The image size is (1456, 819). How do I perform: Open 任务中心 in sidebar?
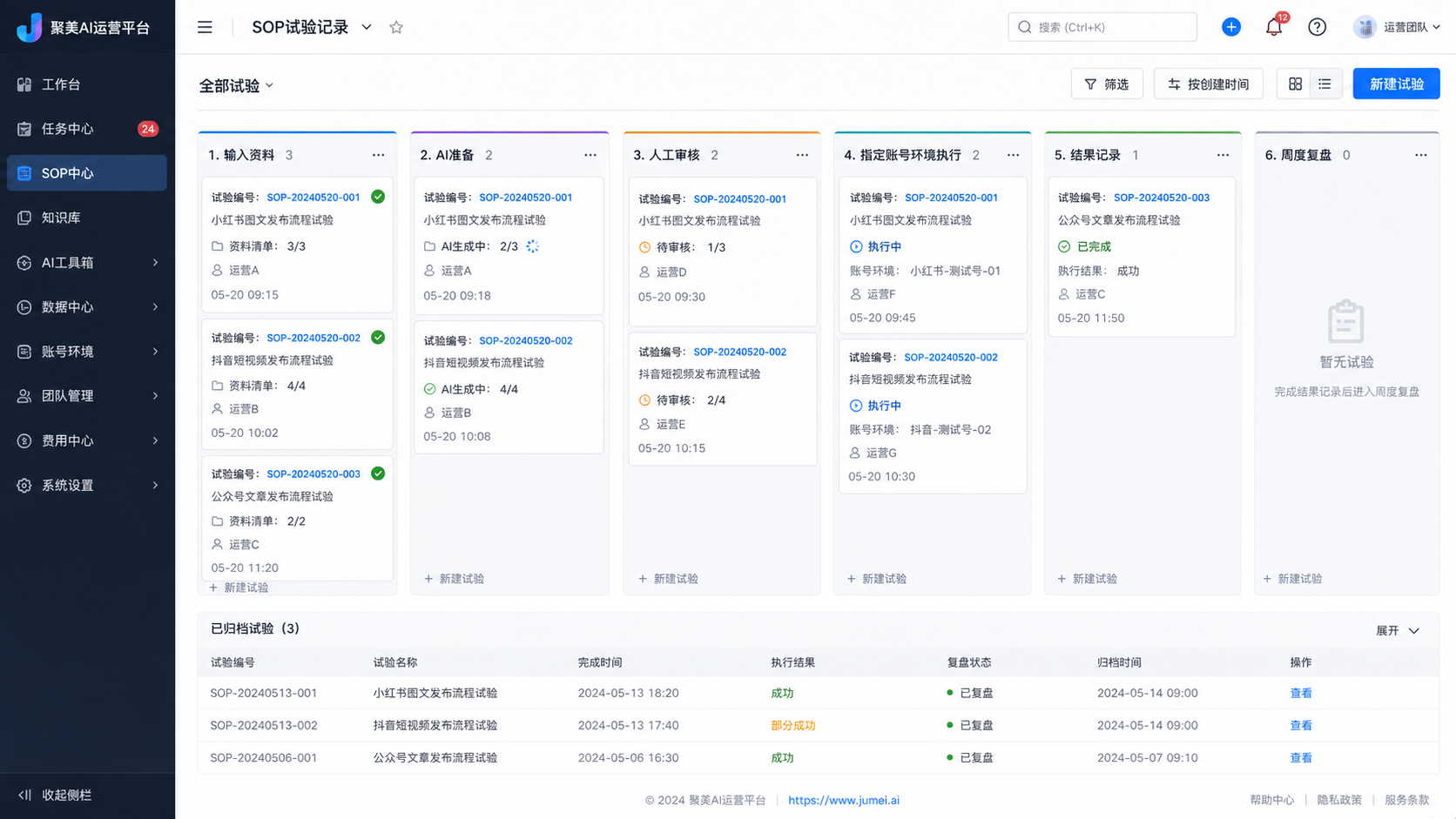87,128
